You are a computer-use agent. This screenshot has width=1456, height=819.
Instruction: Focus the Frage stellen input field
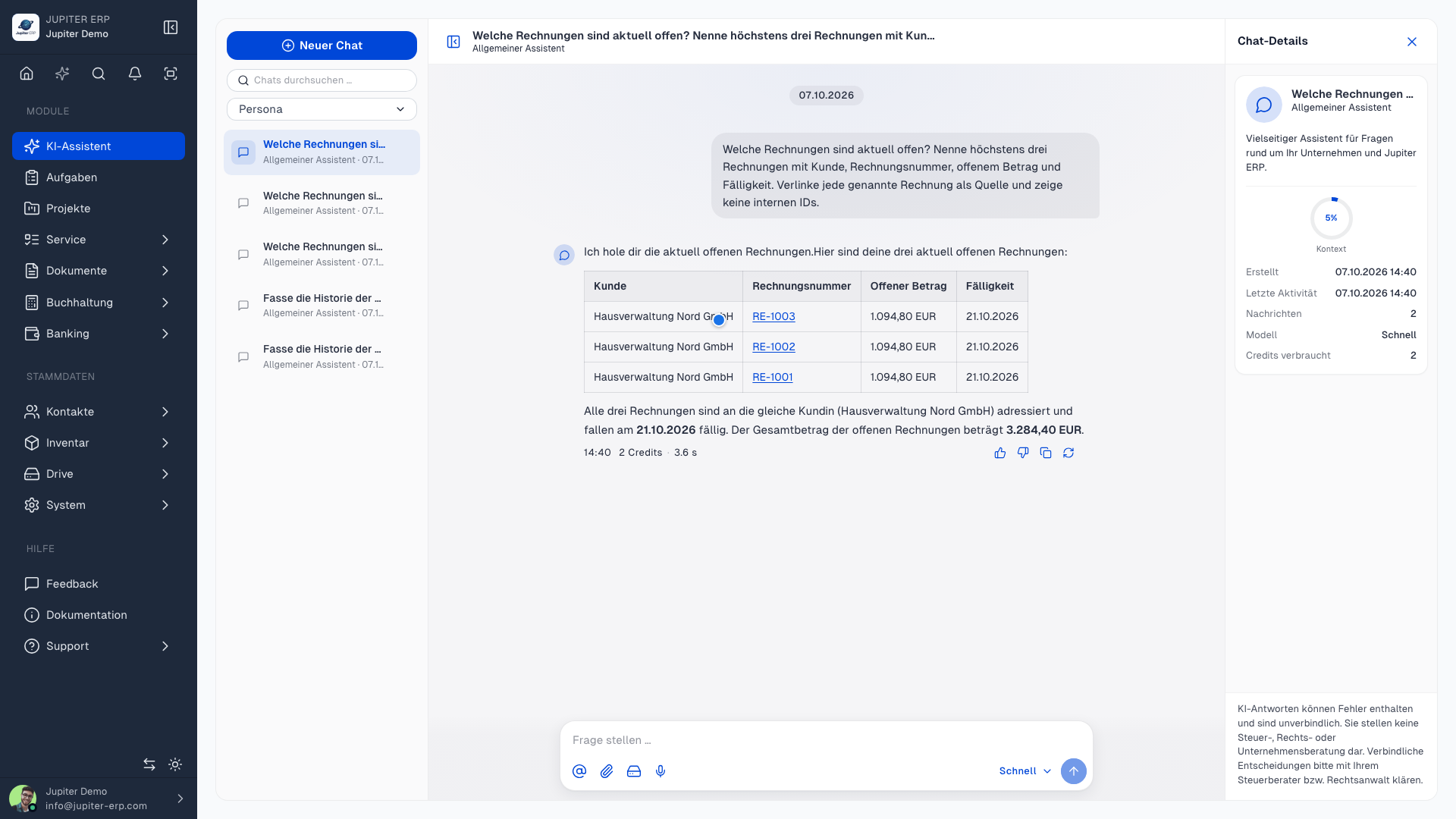click(827, 740)
